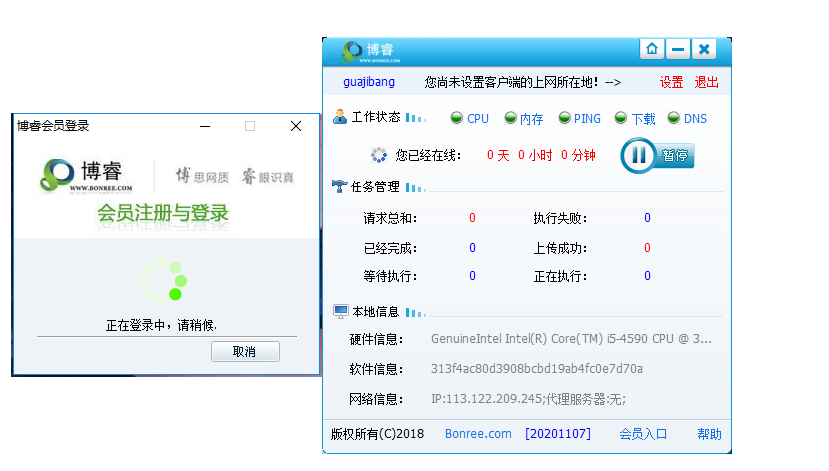The width and height of the screenshot is (829, 471).
Task: Click the Bonree logo in blue title bar
Action: (370, 51)
